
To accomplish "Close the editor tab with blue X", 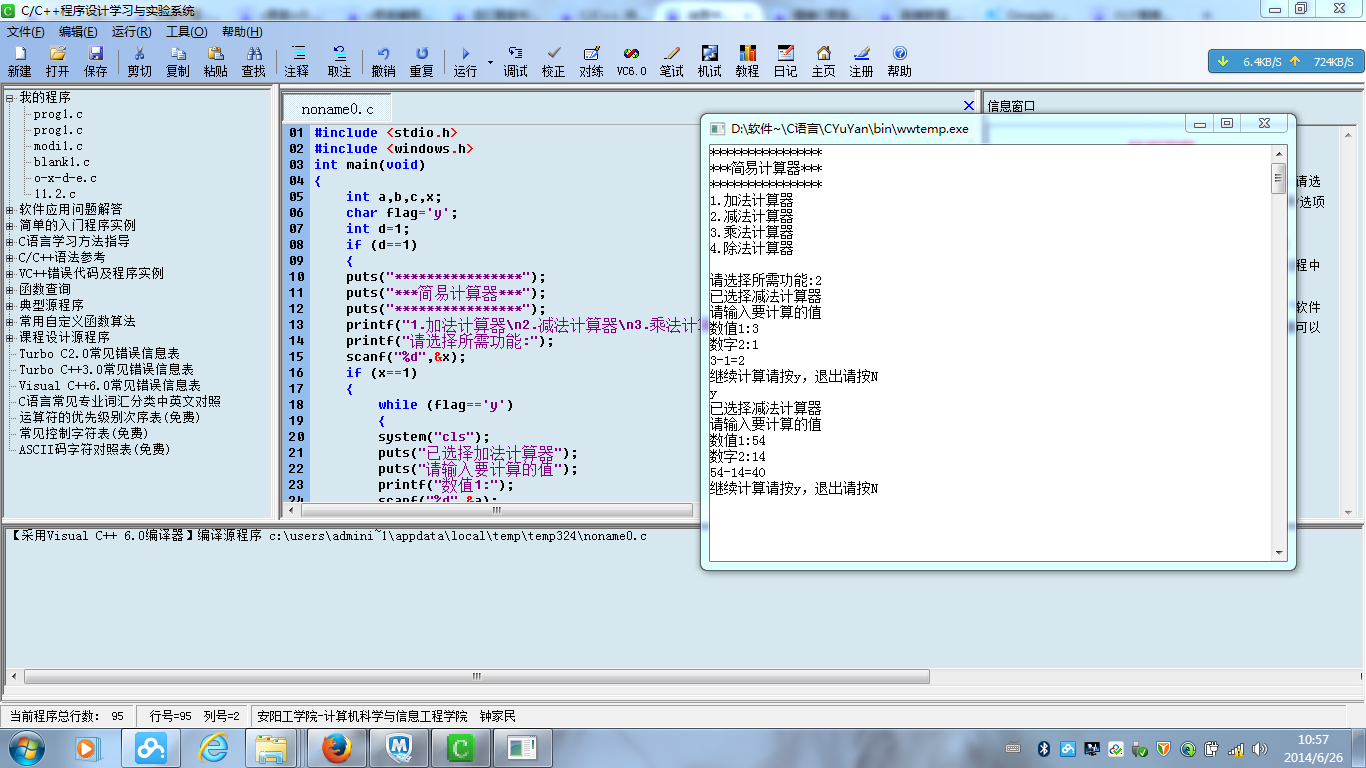I will [968, 105].
